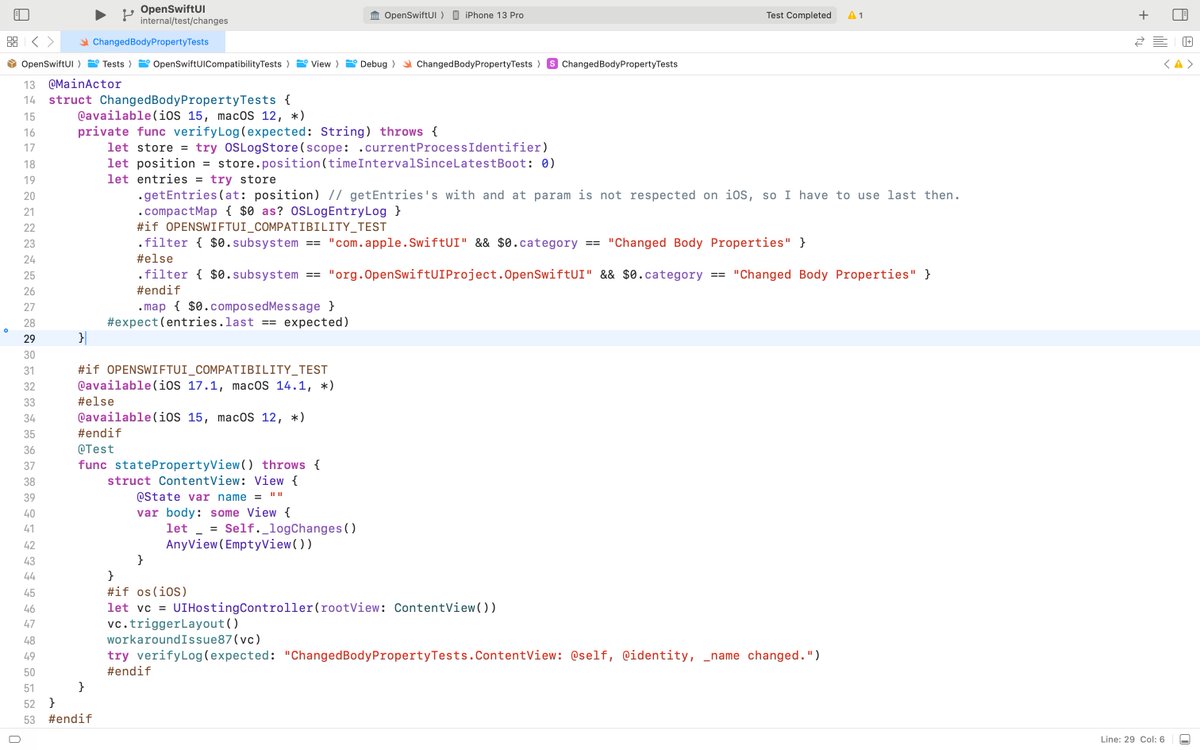Click the @Test attribute on line 36
The image size is (1200, 750).
click(x=96, y=450)
